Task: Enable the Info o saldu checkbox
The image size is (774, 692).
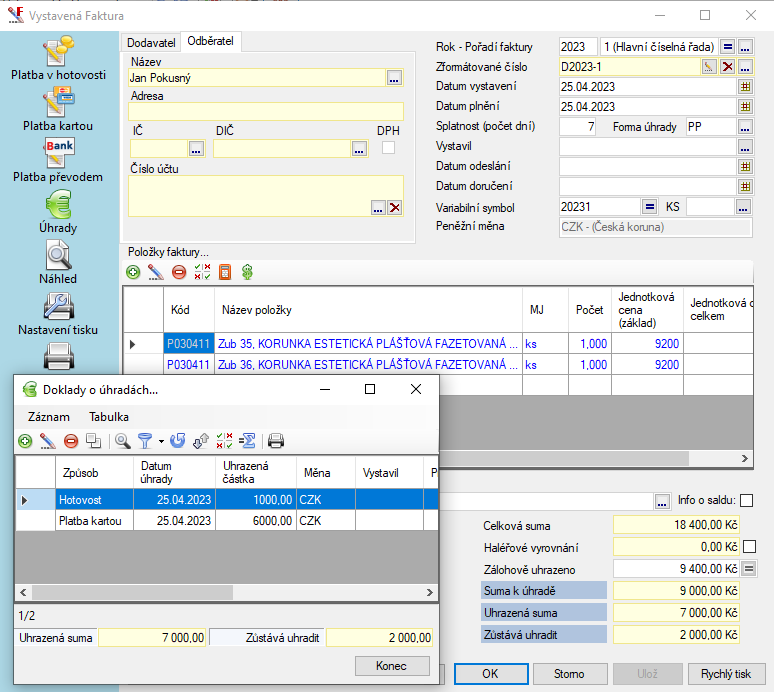Action: (747, 500)
